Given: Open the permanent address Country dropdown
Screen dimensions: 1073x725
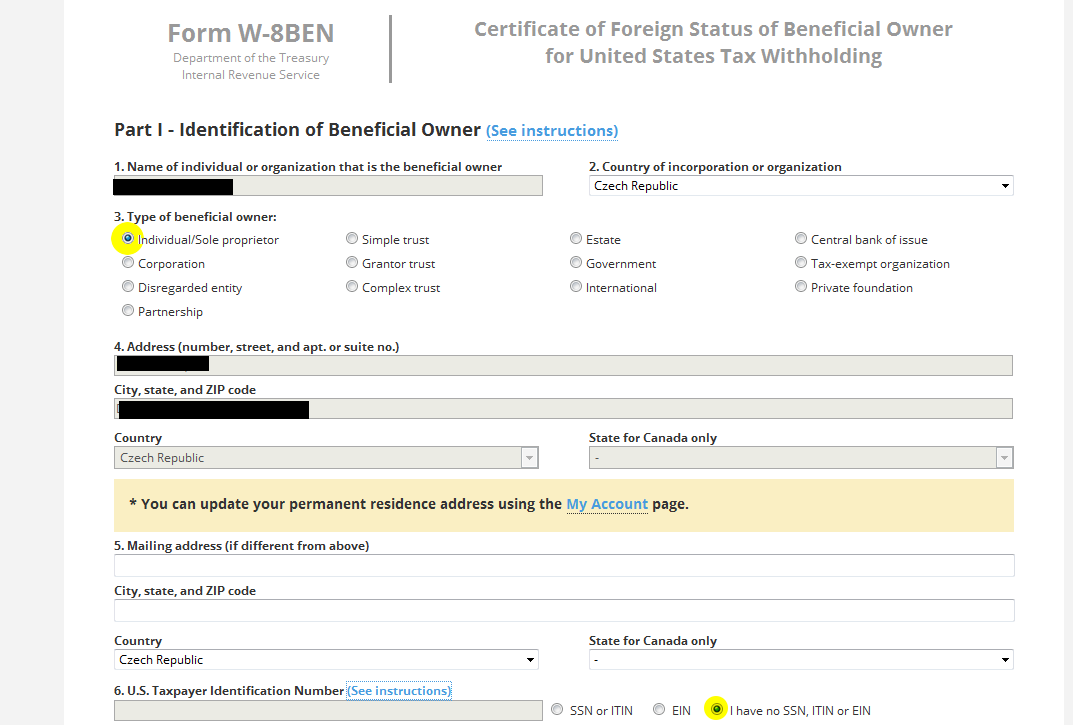Looking at the screenshot, I should [x=326, y=457].
